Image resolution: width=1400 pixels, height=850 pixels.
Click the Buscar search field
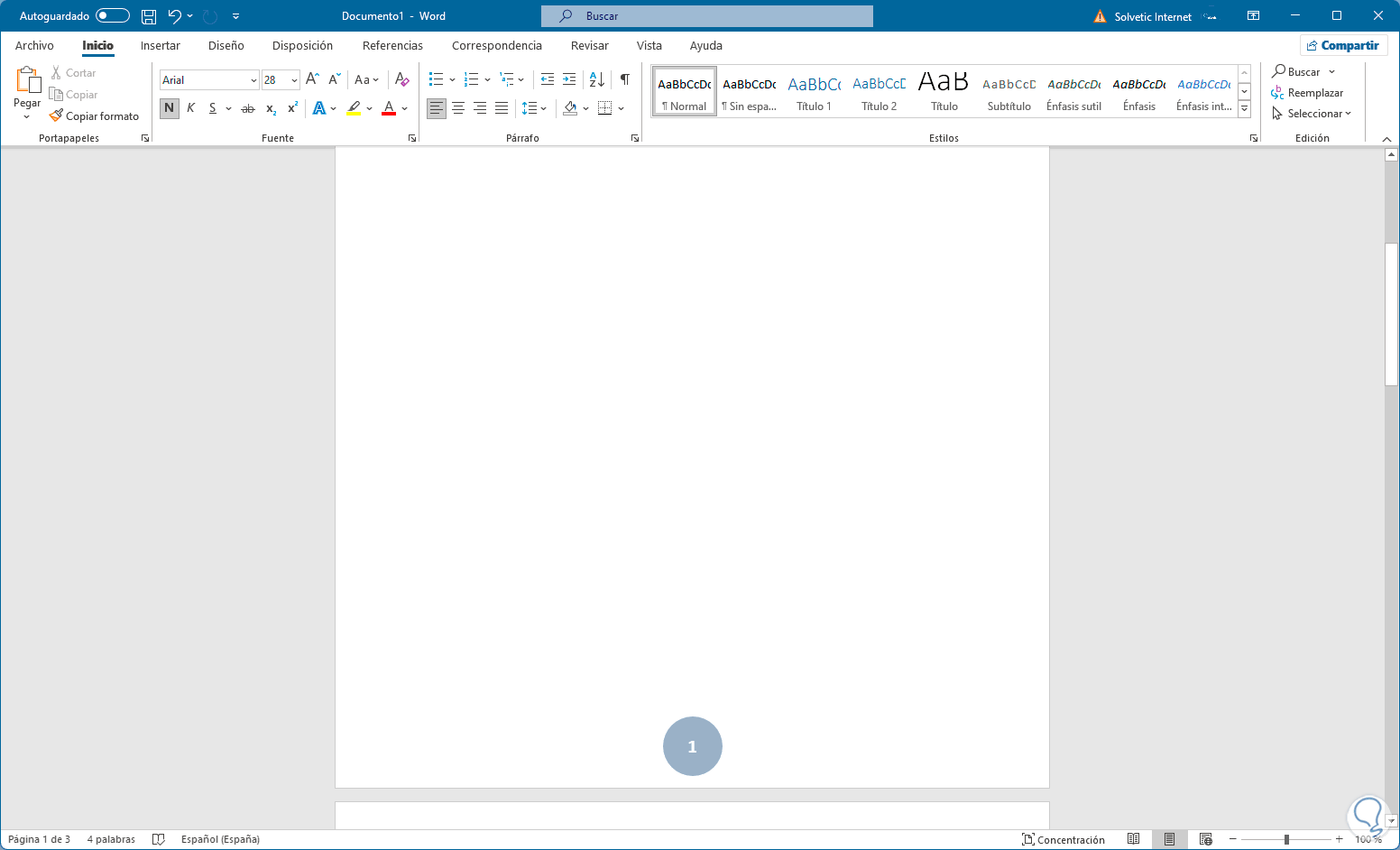coord(706,16)
